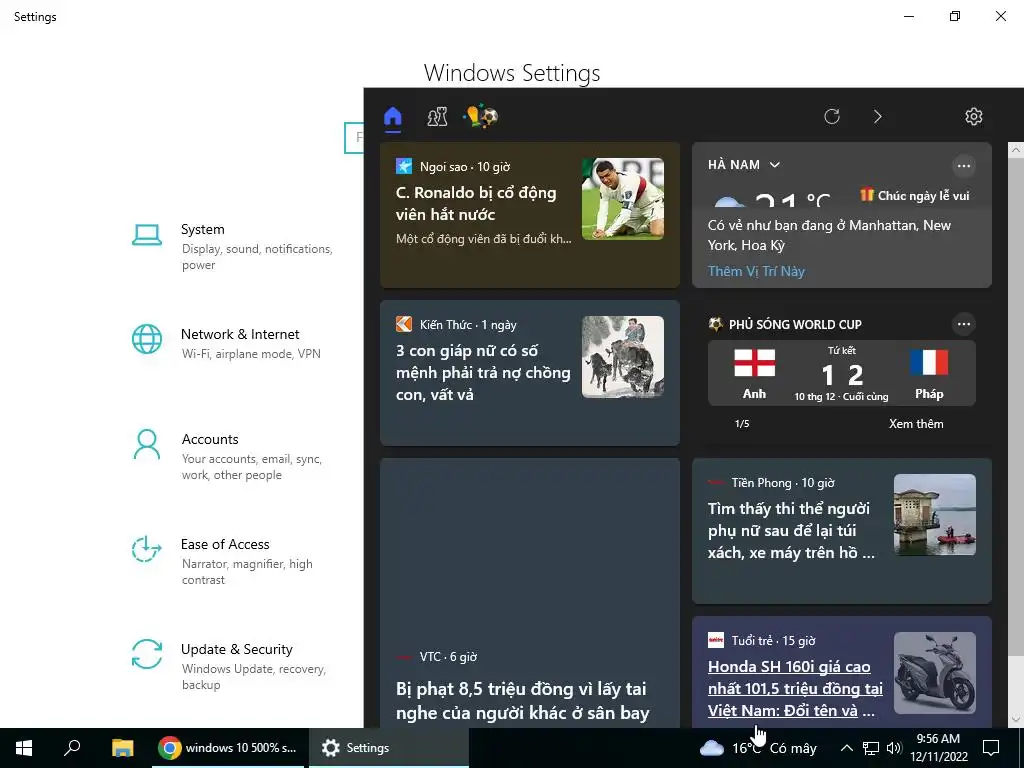Click the widget scrollbar up arrow
The image size is (1024, 768).
[1016, 150]
